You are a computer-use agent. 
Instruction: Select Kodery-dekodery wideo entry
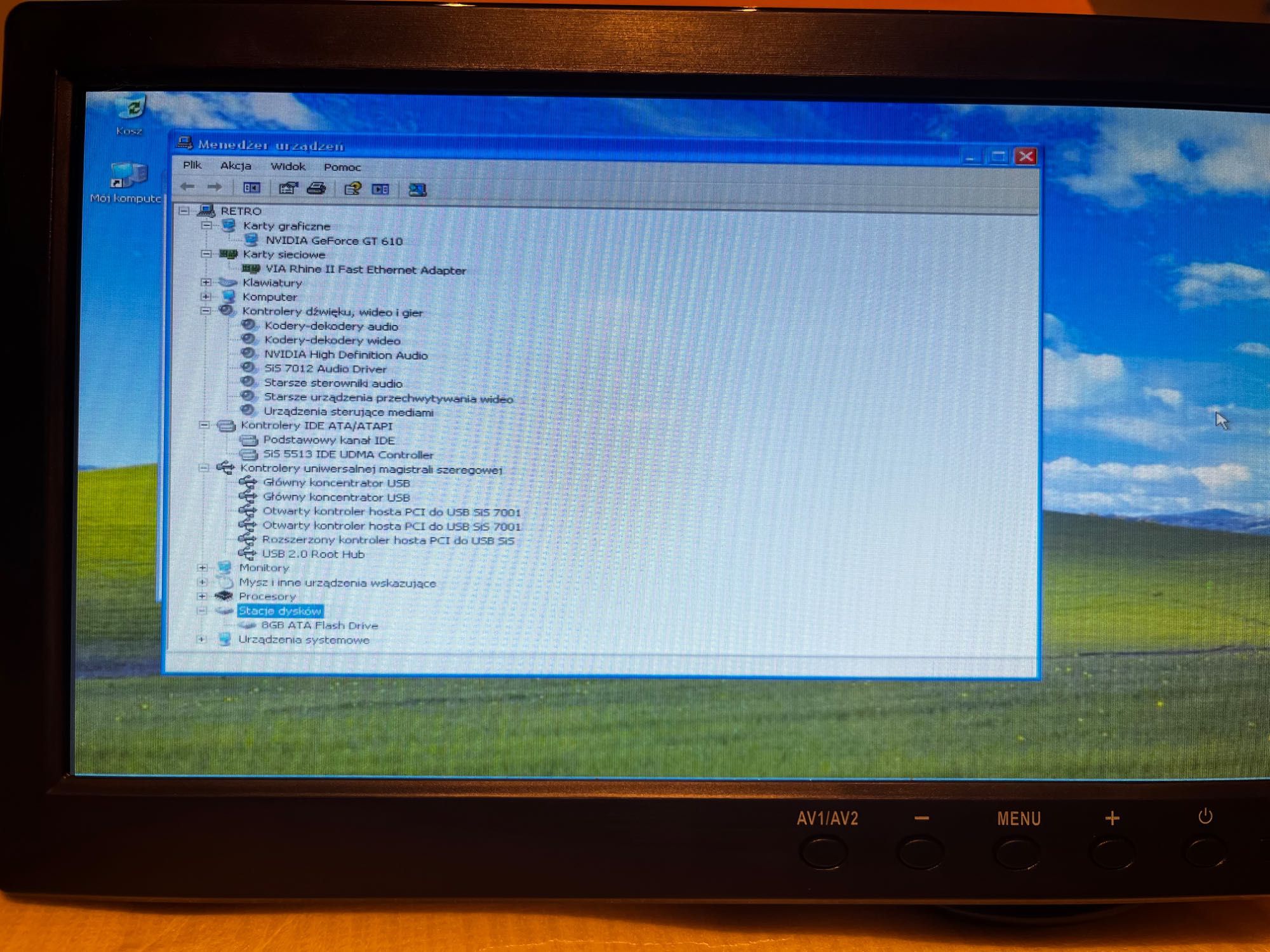point(332,341)
